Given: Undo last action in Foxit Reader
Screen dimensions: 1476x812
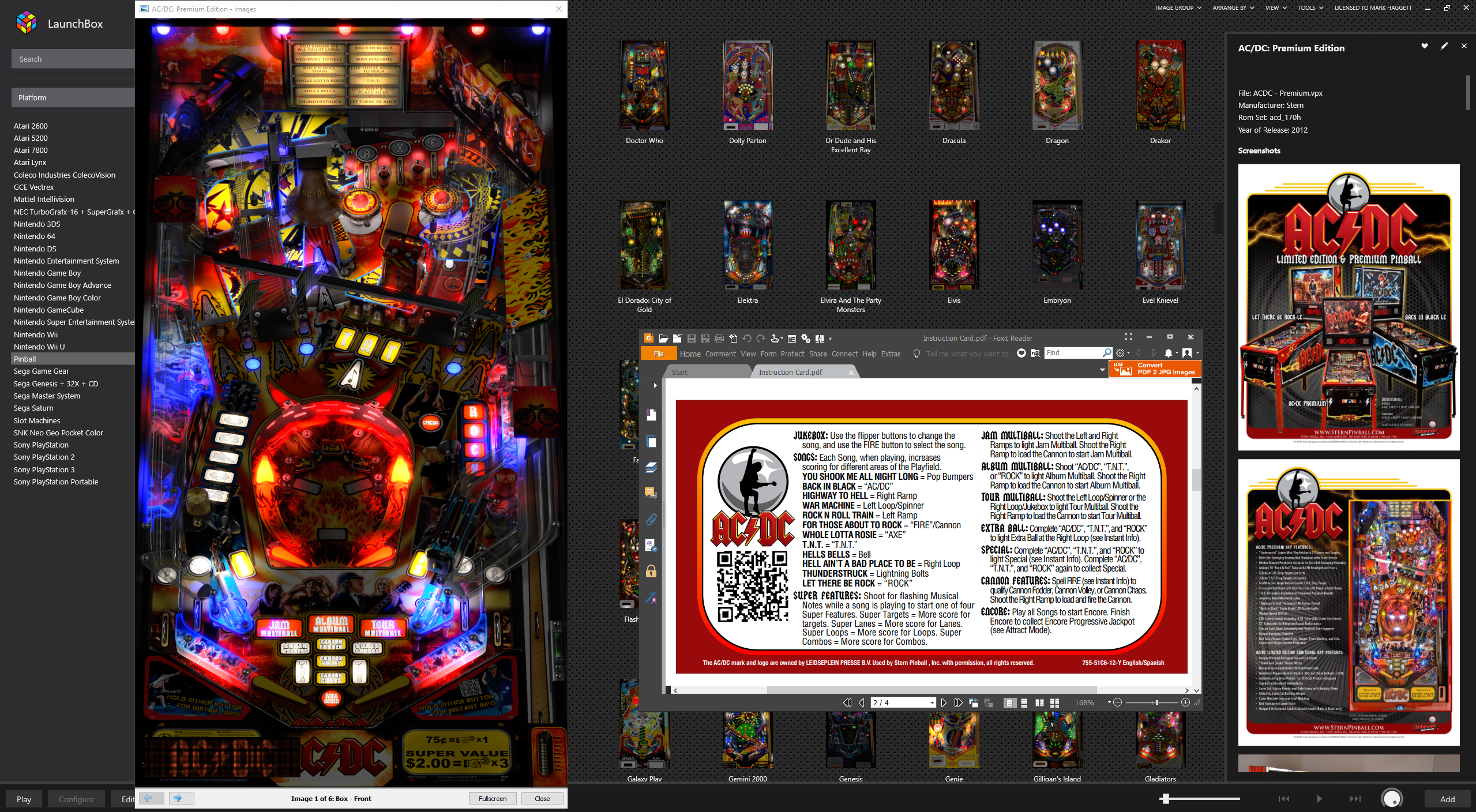Looking at the screenshot, I should point(747,339).
